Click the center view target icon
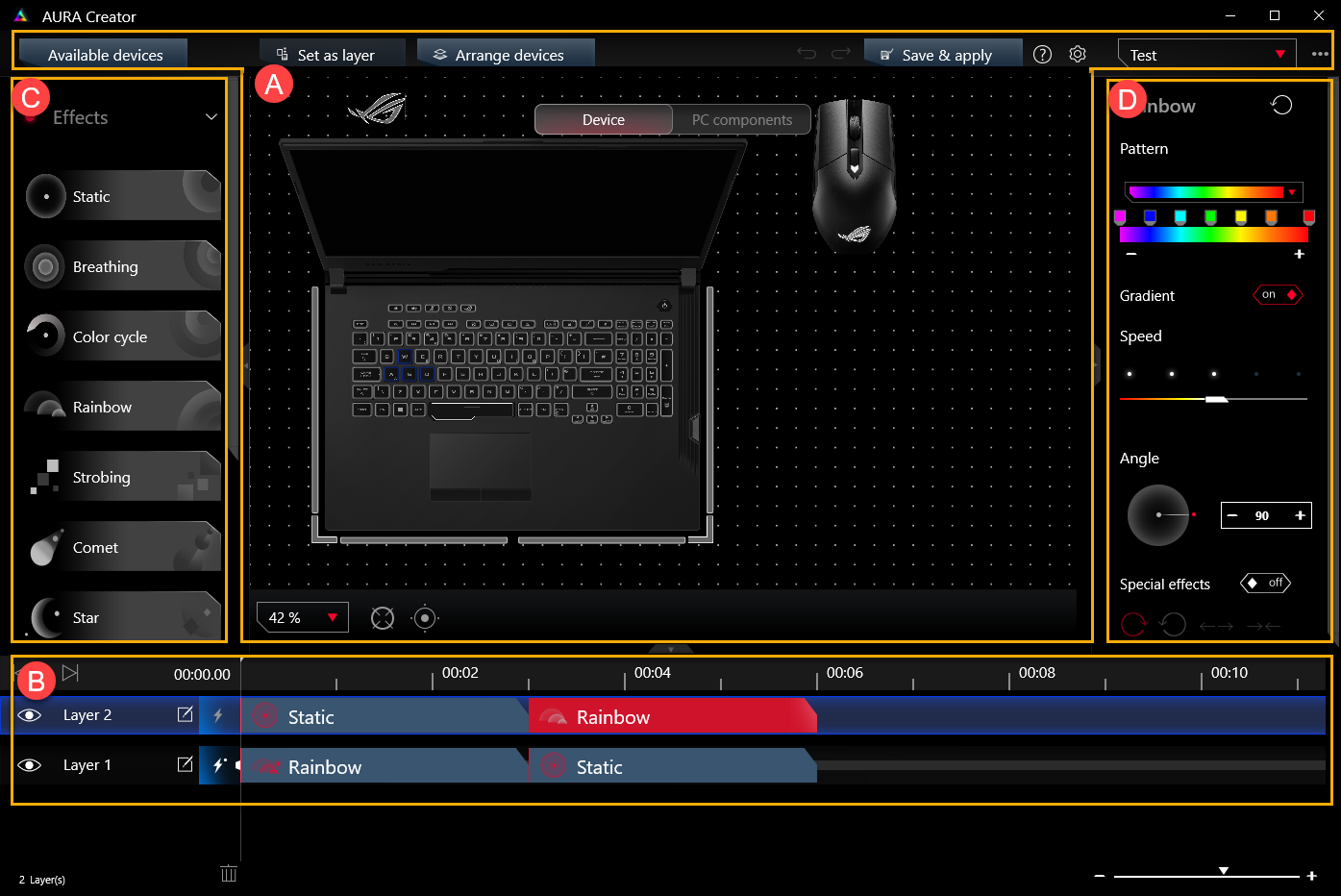The height and width of the screenshot is (896, 1341). coord(425,618)
